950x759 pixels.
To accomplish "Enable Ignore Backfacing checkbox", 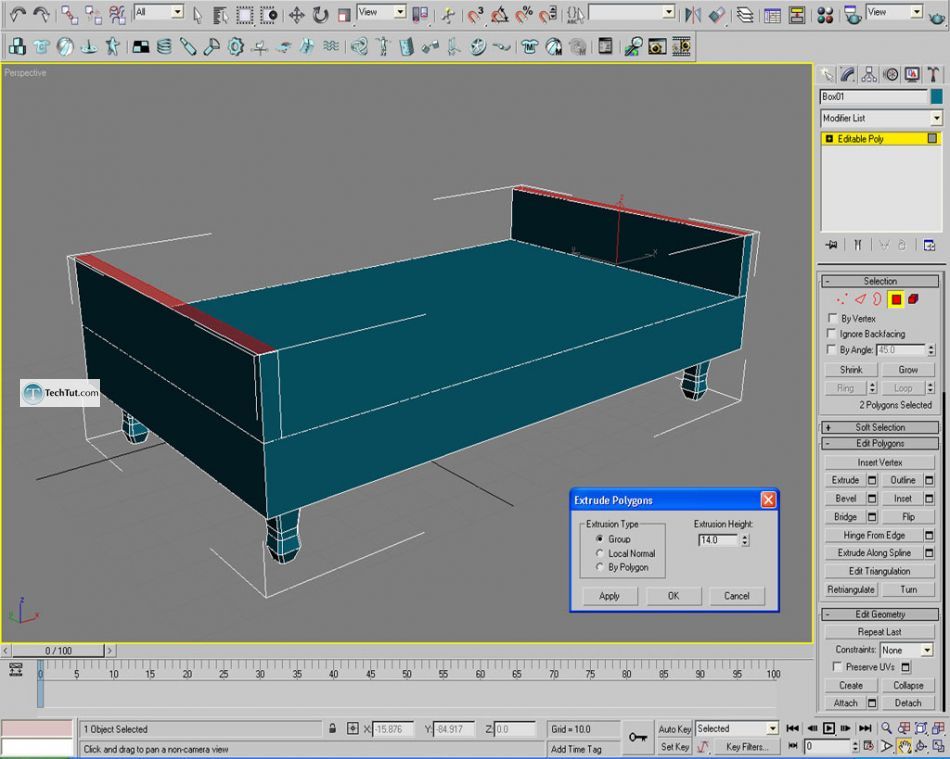I will pyautogui.click(x=831, y=333).
